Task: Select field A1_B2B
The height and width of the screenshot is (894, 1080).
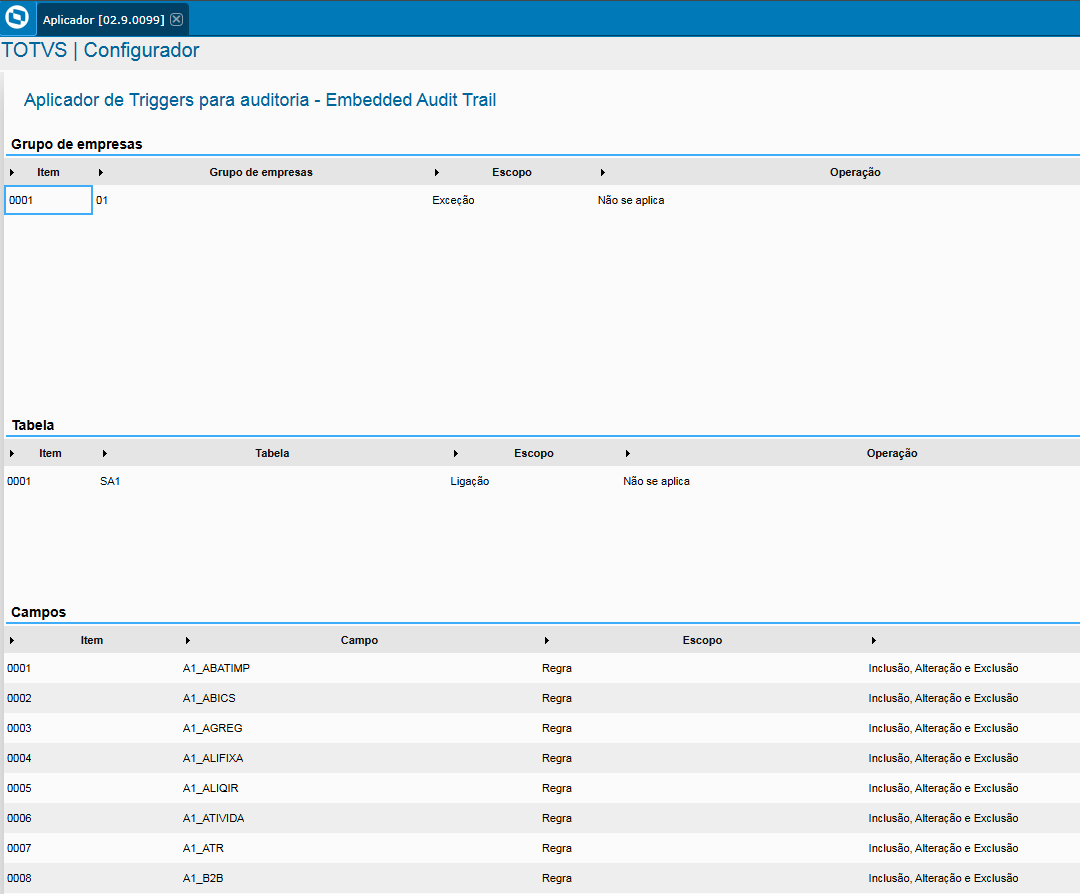Action: tap(203, 878)
